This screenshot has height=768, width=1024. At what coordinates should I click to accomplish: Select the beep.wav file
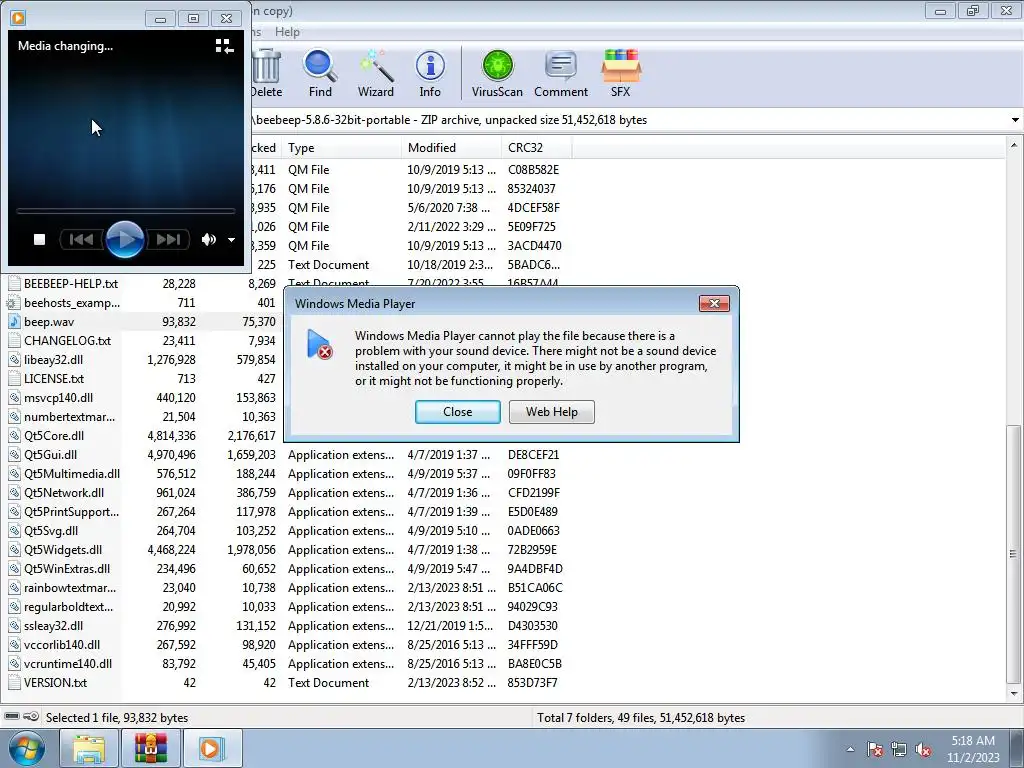tap(49, 322)
